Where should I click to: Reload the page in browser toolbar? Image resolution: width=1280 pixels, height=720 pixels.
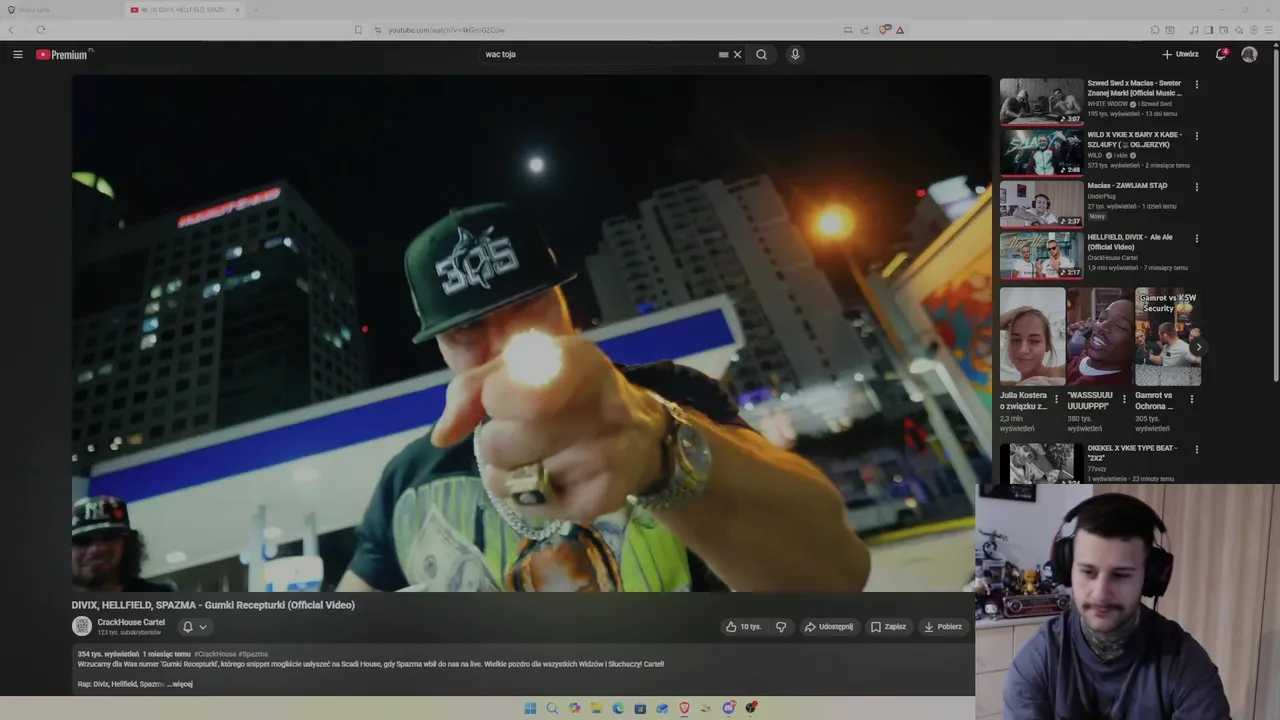[41, 30]
